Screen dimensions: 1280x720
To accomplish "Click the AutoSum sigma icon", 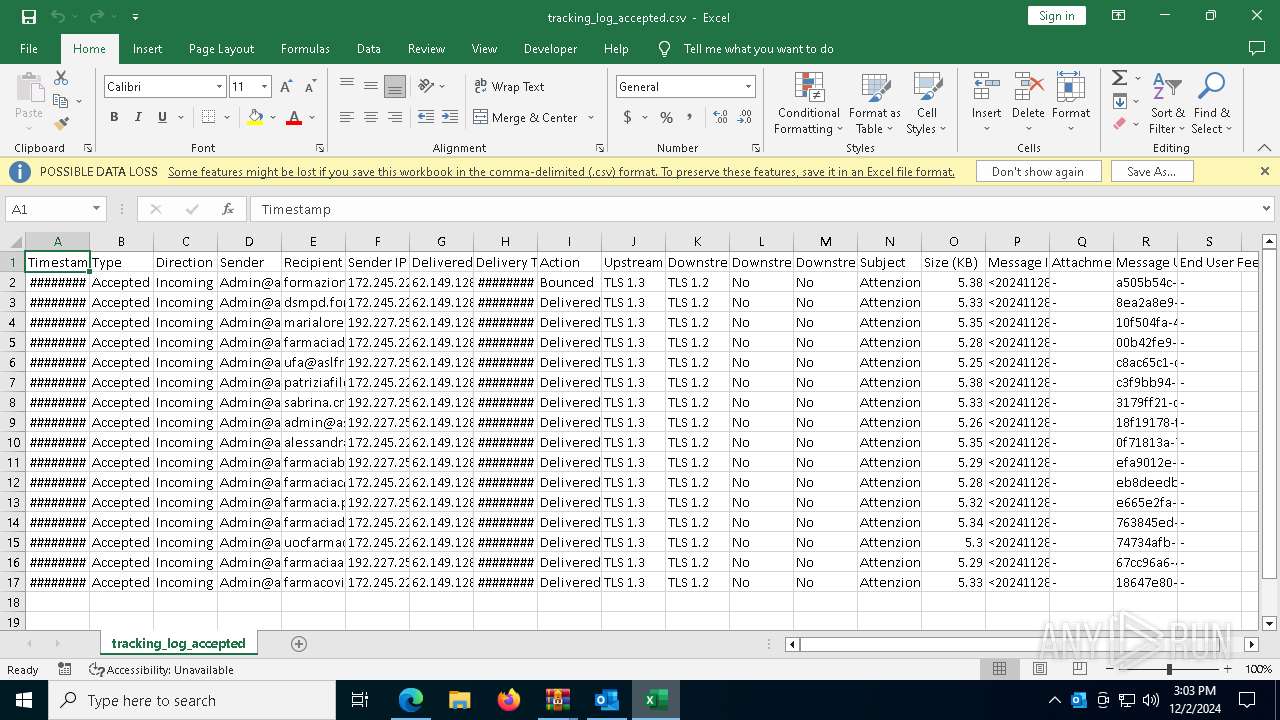I will tap(1119, 78).
